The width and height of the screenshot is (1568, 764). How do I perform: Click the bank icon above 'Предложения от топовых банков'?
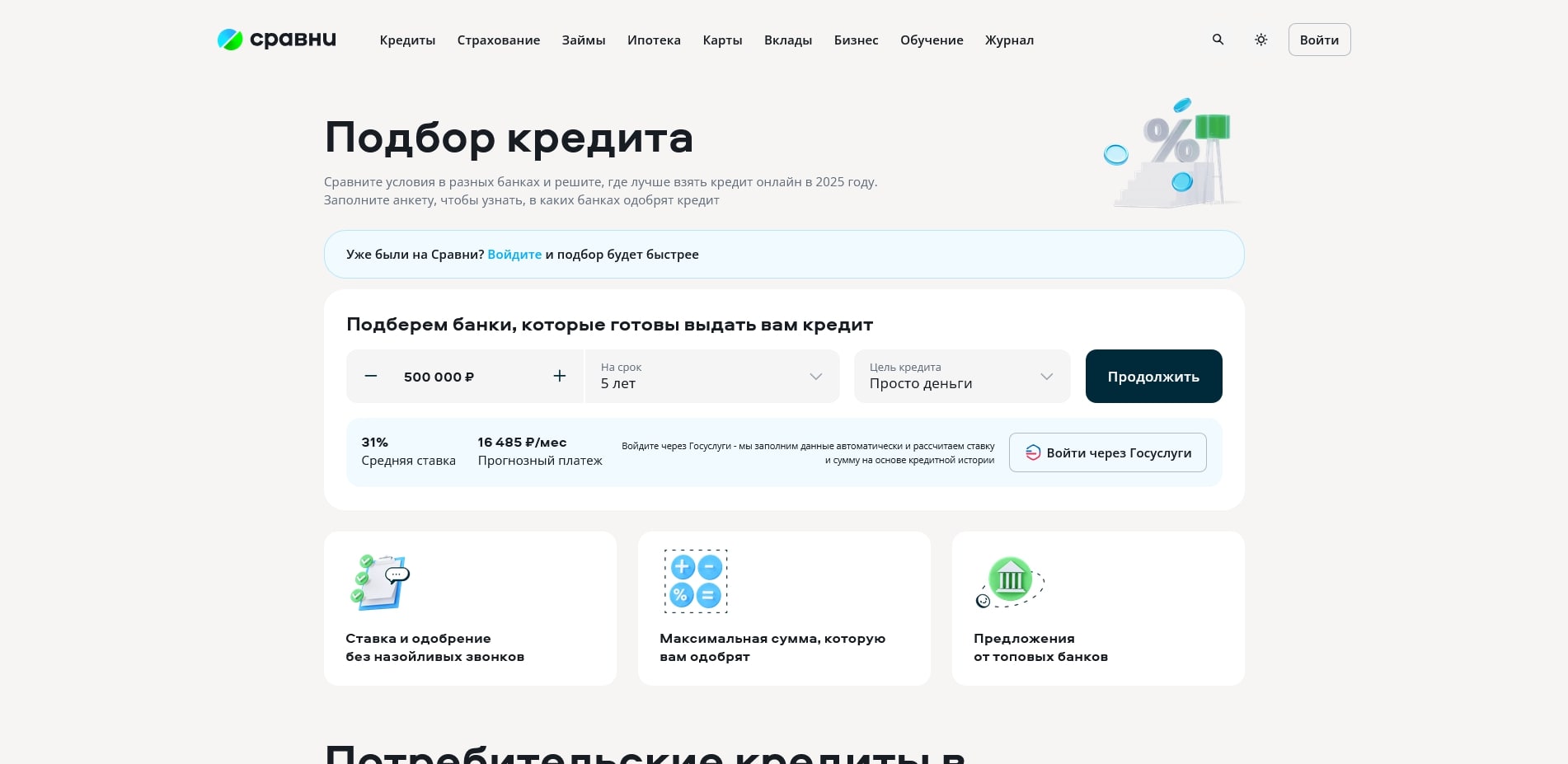(1011, 579)
